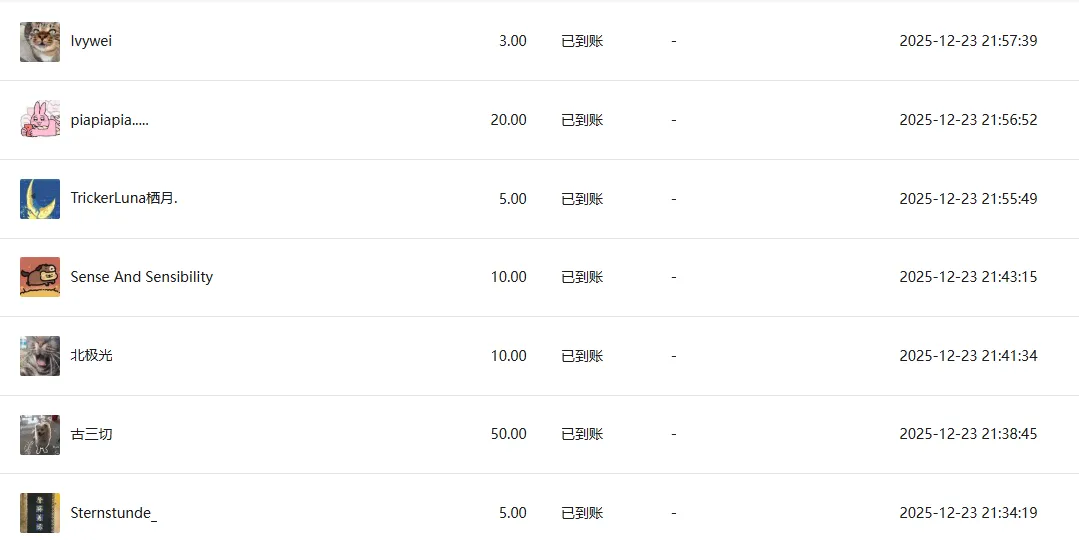
Task: Click 已到账 status in Ivywei's row
Action: 582,41
